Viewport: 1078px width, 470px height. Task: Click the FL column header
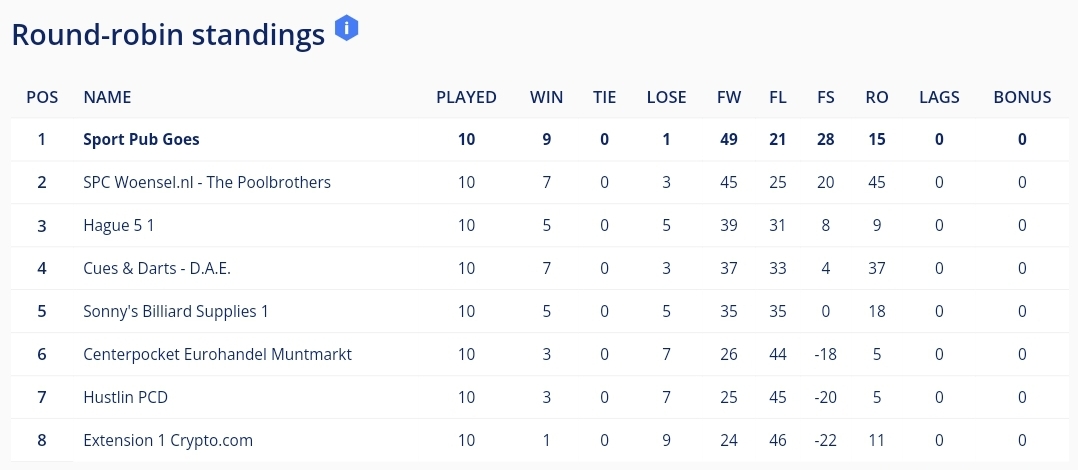778,98
